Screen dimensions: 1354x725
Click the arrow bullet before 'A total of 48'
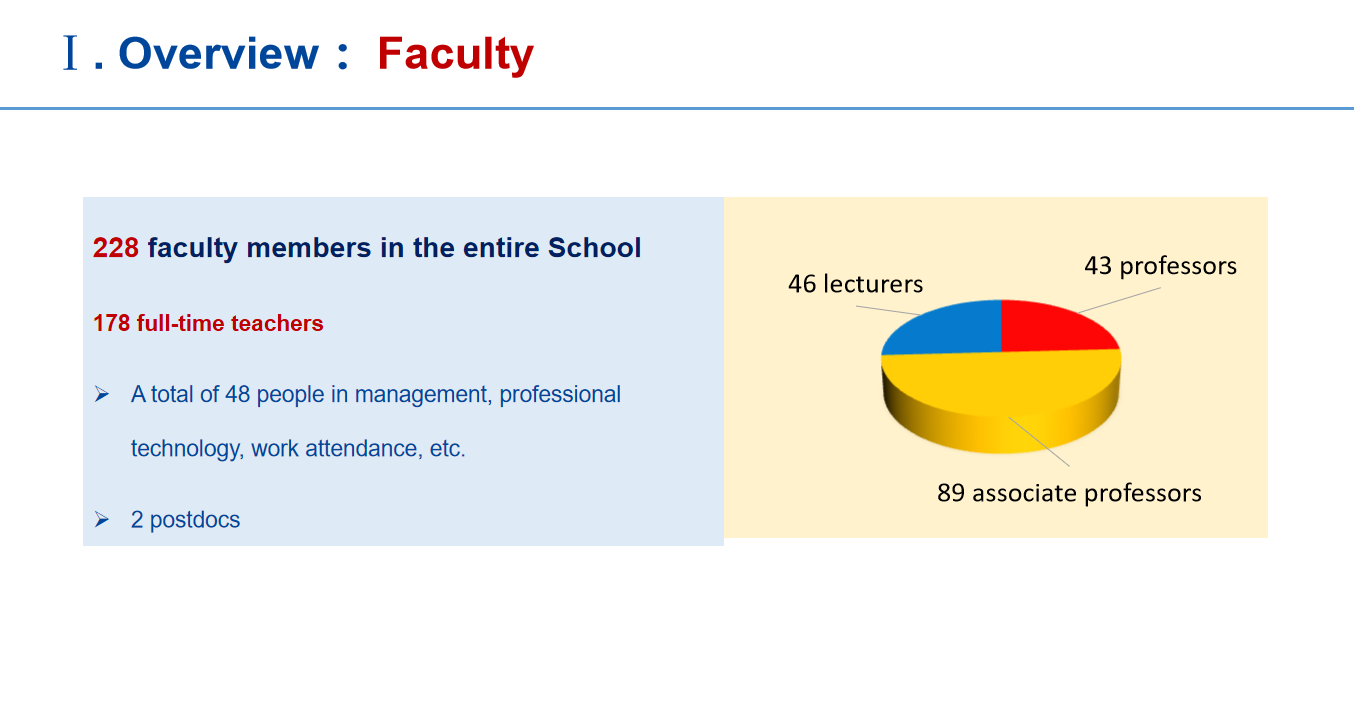tap(101, 395)
